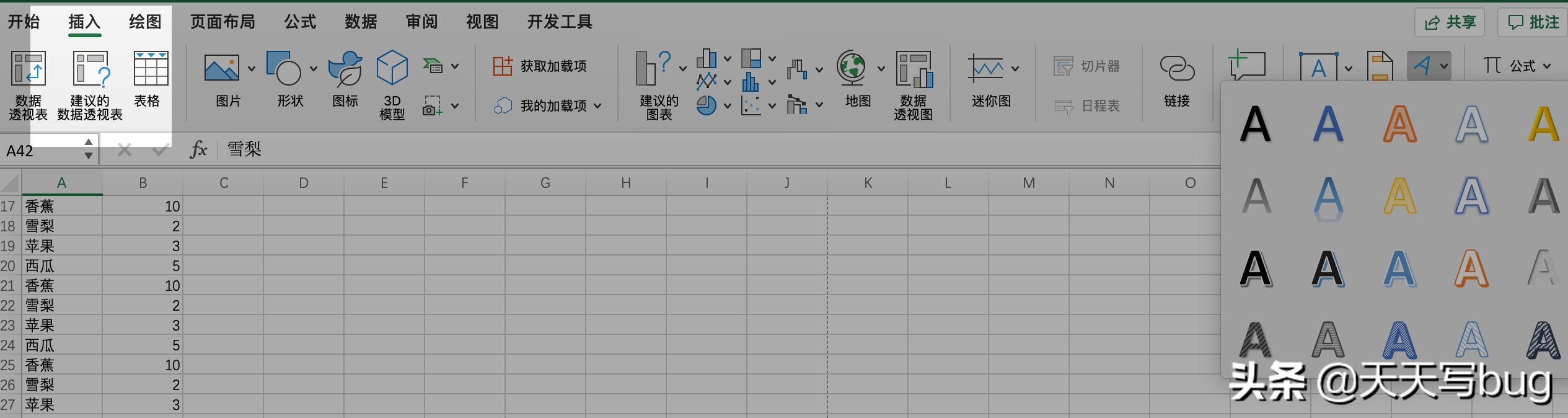Insert a Link (链接)
Screen dimensions: 1568x418
coord(1176,81)
